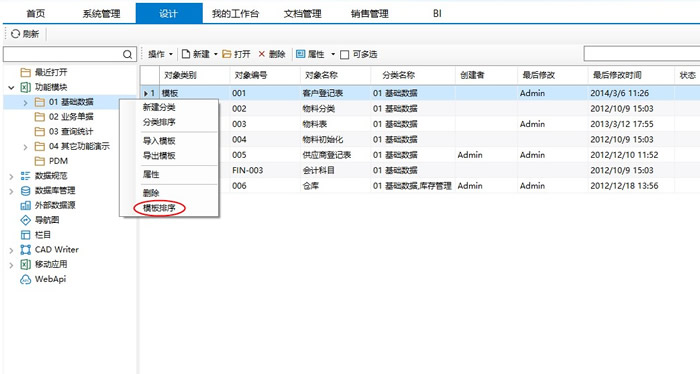This screenshot has width=700, height=374.
Task: Click the 外部数据源 chart icon
Action: [25, 205]
